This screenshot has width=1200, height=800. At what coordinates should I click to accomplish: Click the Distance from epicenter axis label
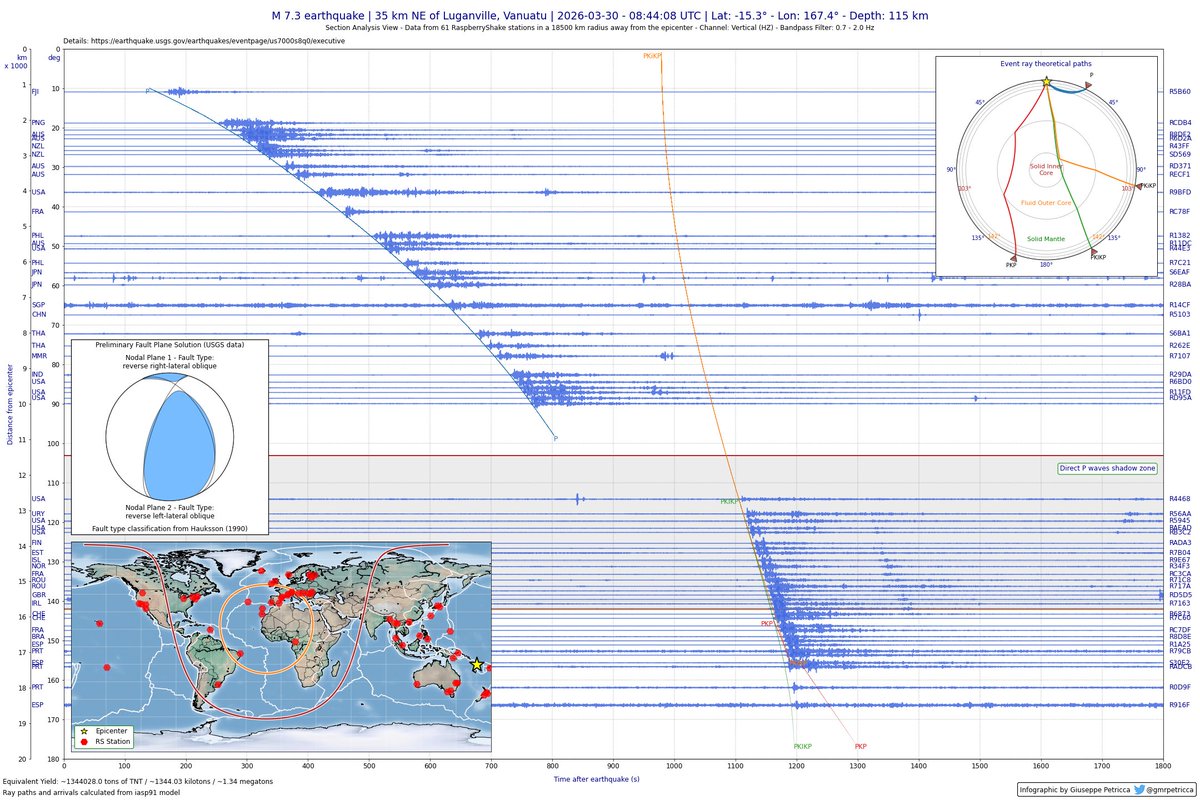point(10,405)
